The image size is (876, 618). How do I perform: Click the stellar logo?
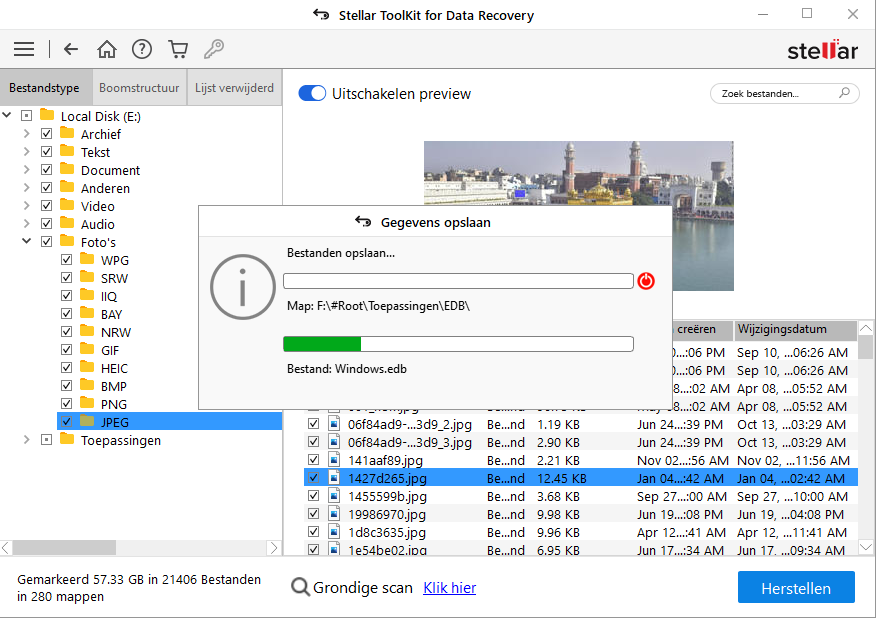pyautogui.click(x=822, y=50)
